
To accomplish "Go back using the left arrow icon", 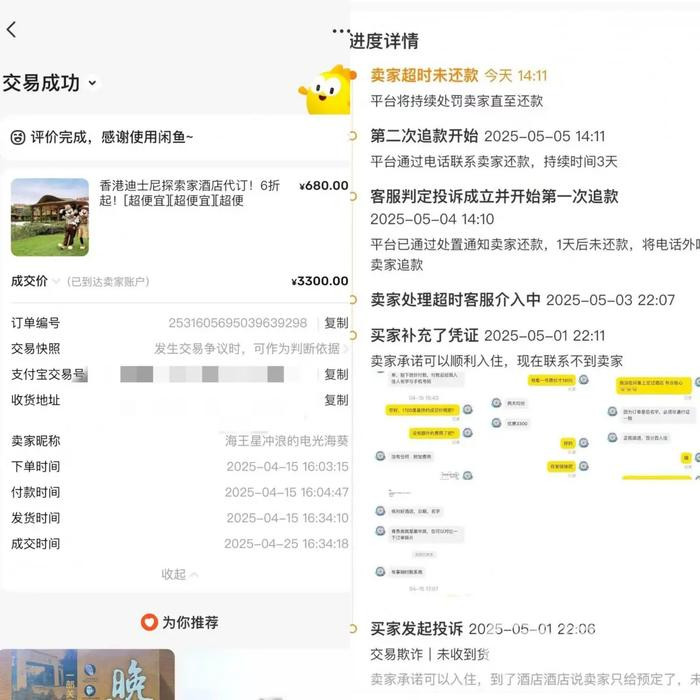I will (x=12, y=29).
